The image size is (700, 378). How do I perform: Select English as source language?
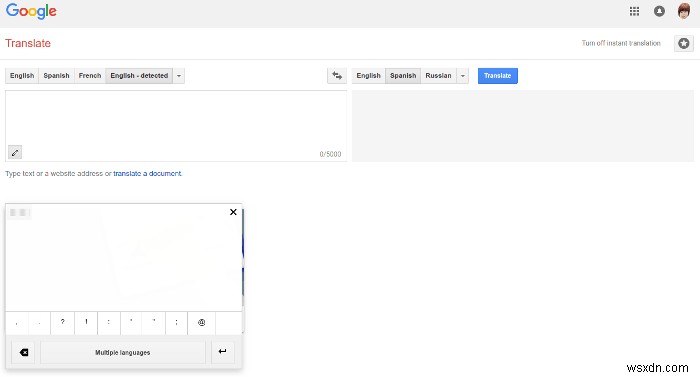tap(22, 76)
